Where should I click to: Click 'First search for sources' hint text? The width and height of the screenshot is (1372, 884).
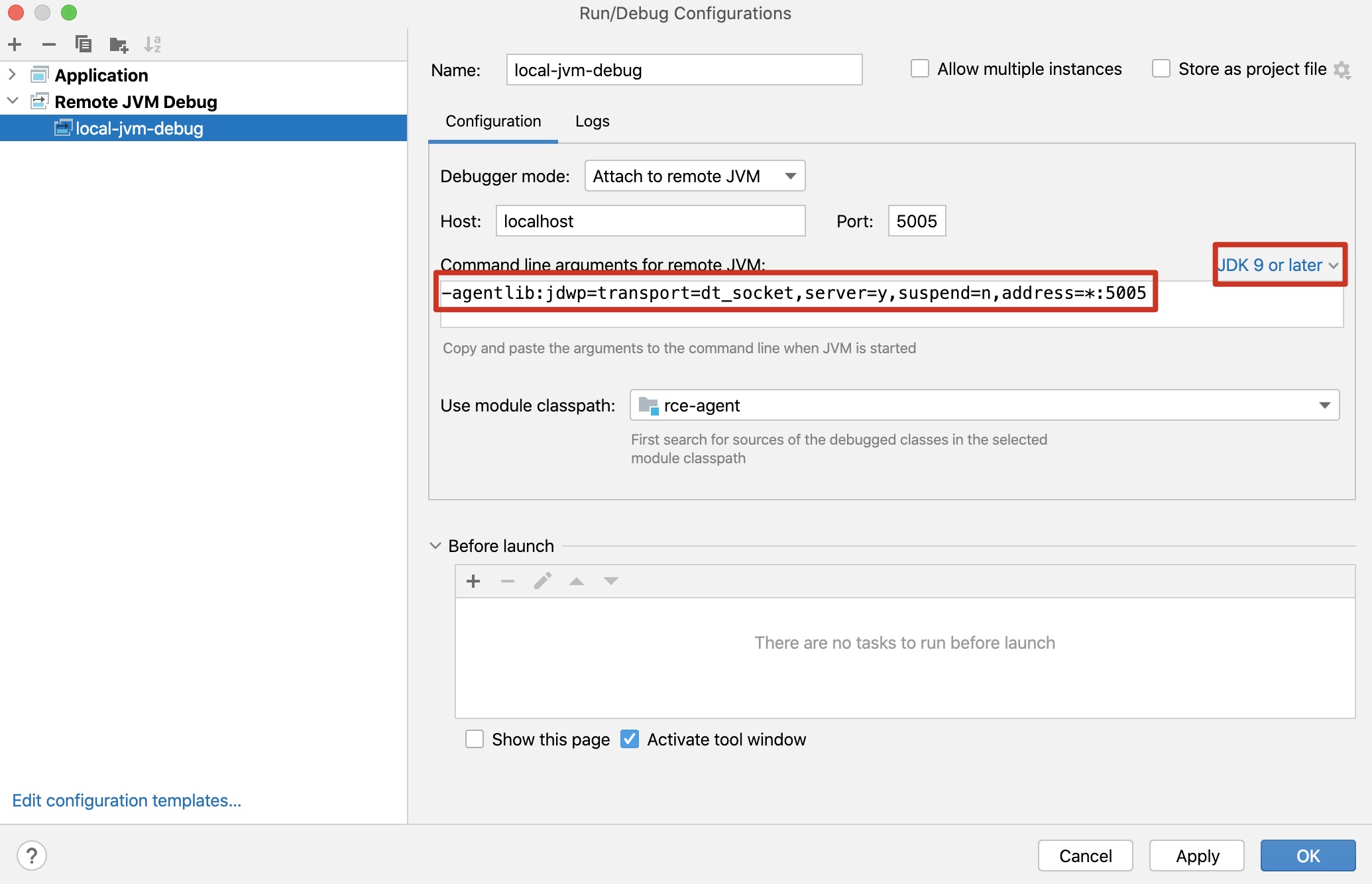(839, 449)
